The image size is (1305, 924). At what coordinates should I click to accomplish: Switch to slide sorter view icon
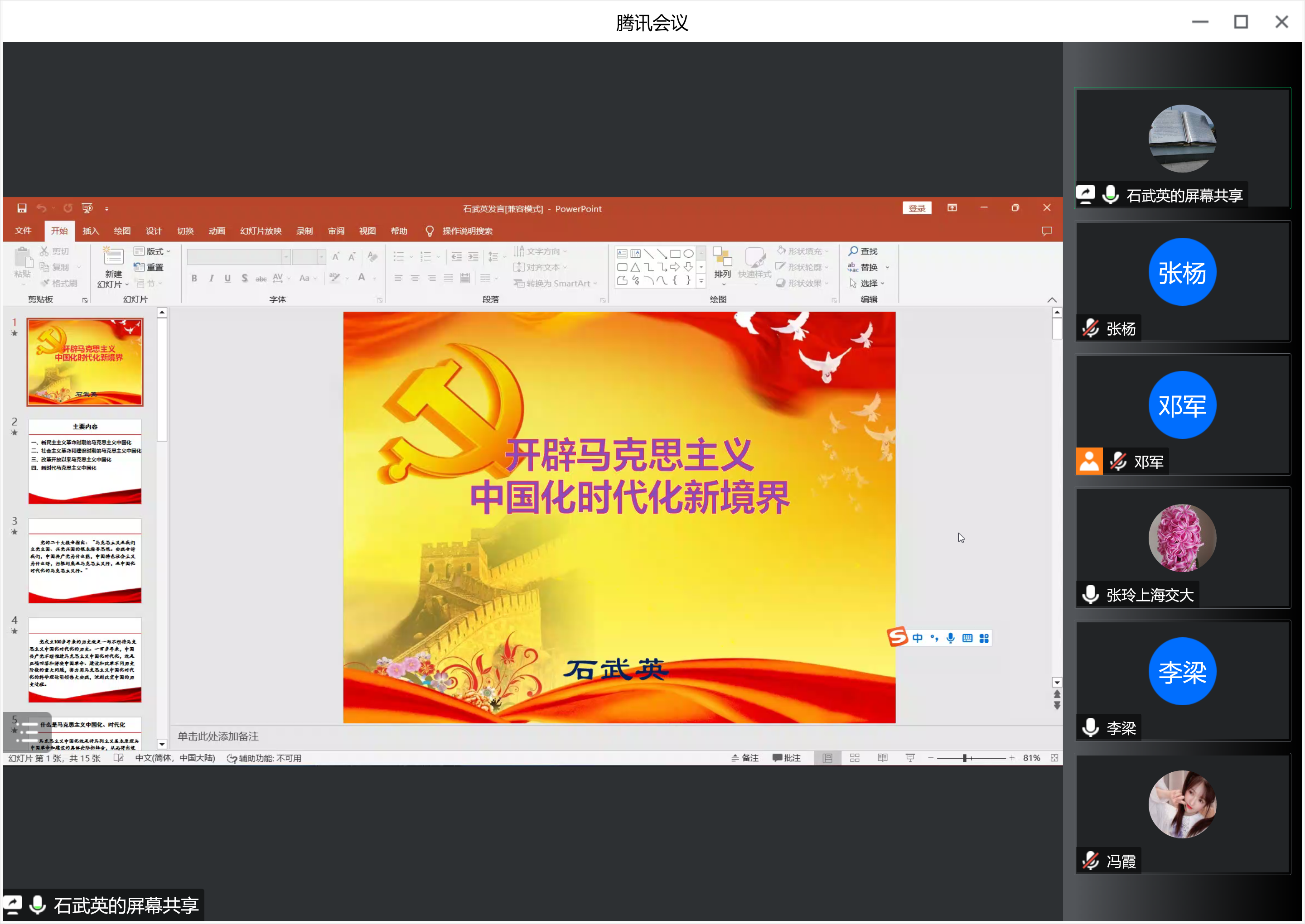pyautogui.click(x=855, y=758)
